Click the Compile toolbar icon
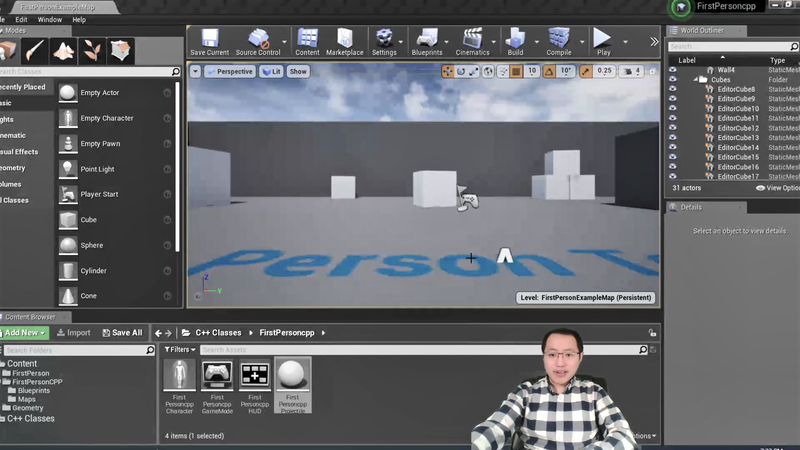This screenshot has width=800, height=450. tap(559, 42)
